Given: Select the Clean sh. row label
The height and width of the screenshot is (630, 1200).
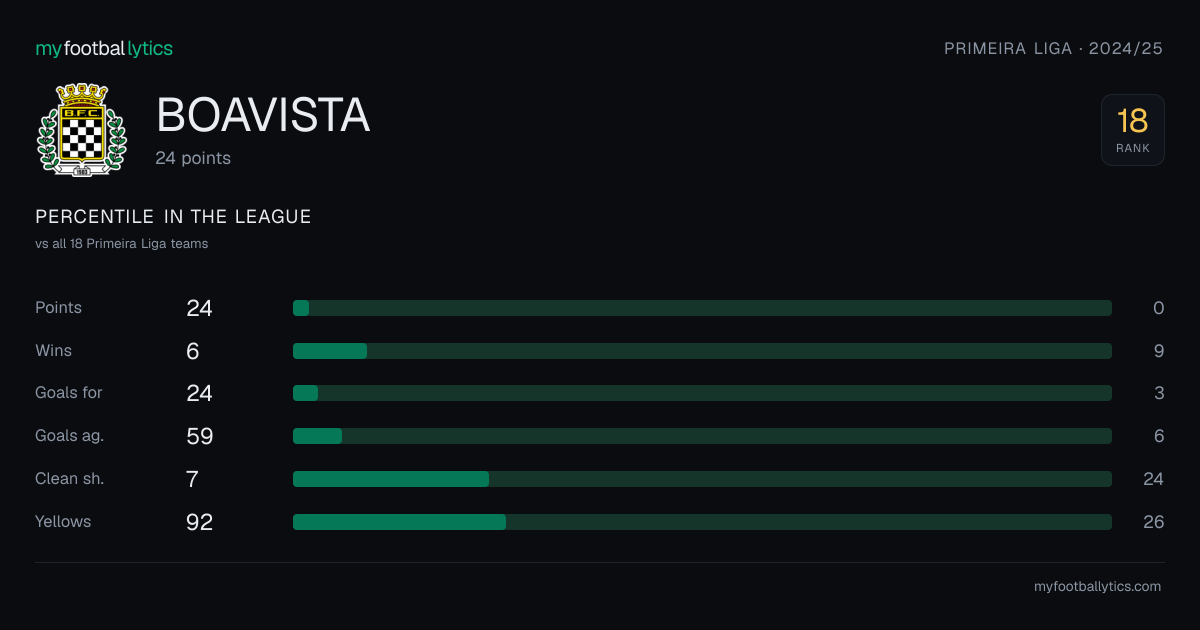Looking at the screenshot, I should 70,479.
